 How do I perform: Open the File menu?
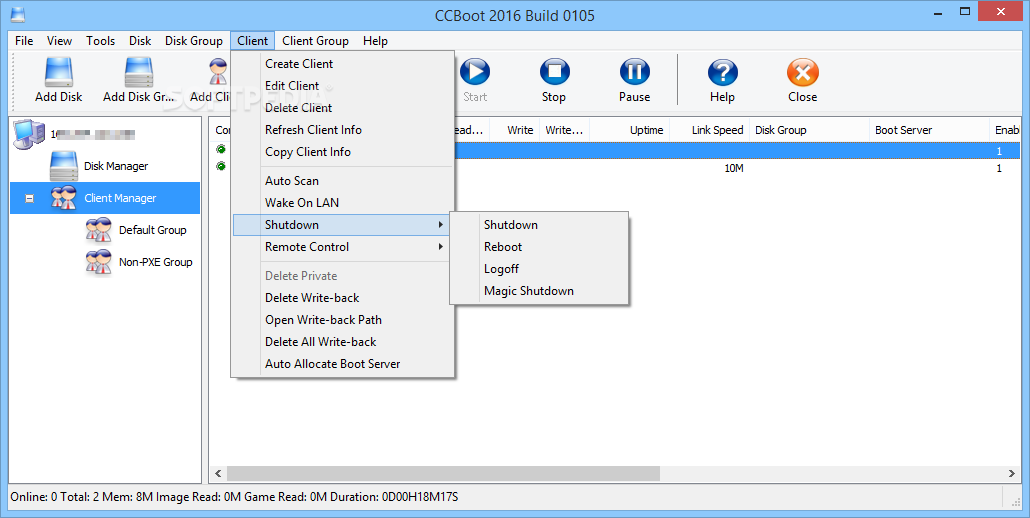[24, 41]
